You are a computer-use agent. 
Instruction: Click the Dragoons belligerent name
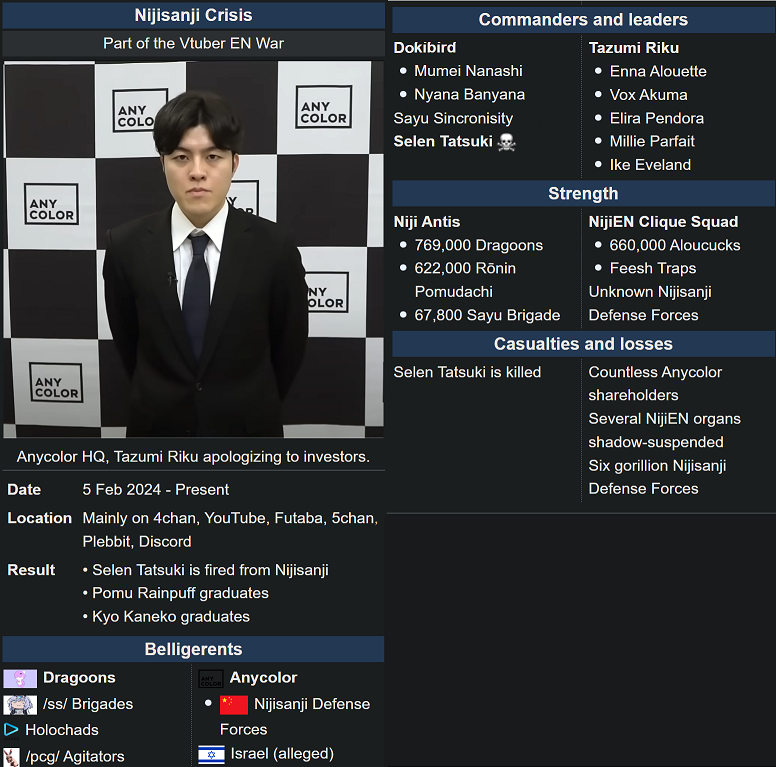79,678
